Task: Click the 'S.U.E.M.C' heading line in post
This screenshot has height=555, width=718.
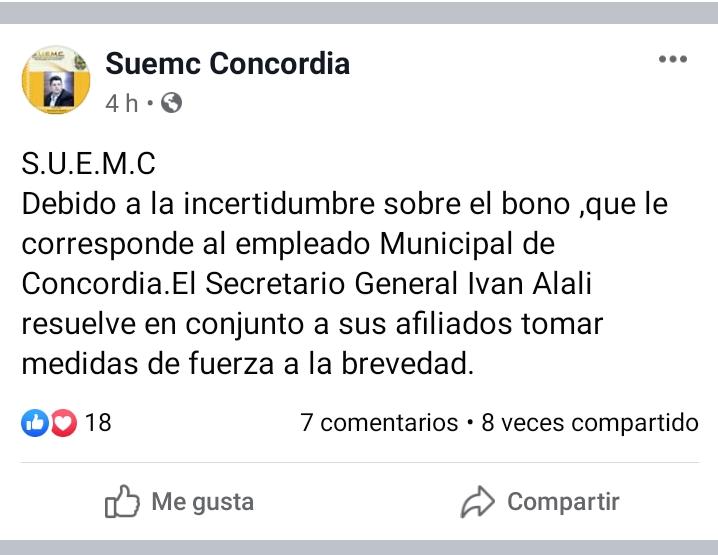Action: (88, 164)
